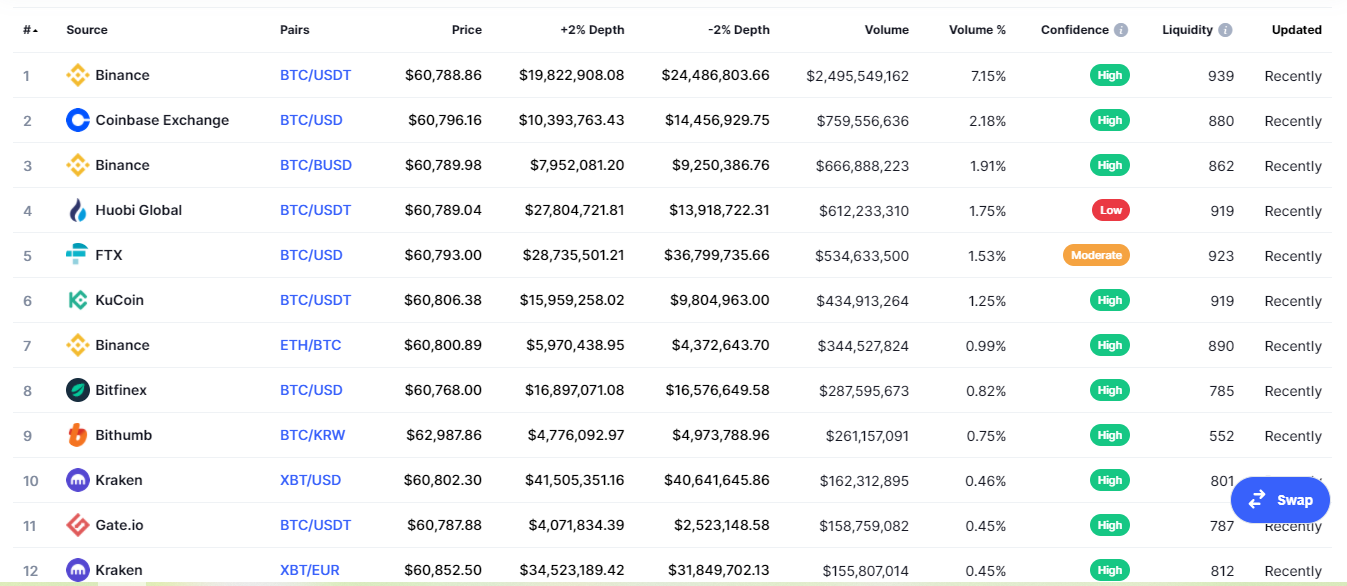1347x586 pixels.
Task: Click the Volume % column header
Action: pyautogui.click(x=977, y=30)
